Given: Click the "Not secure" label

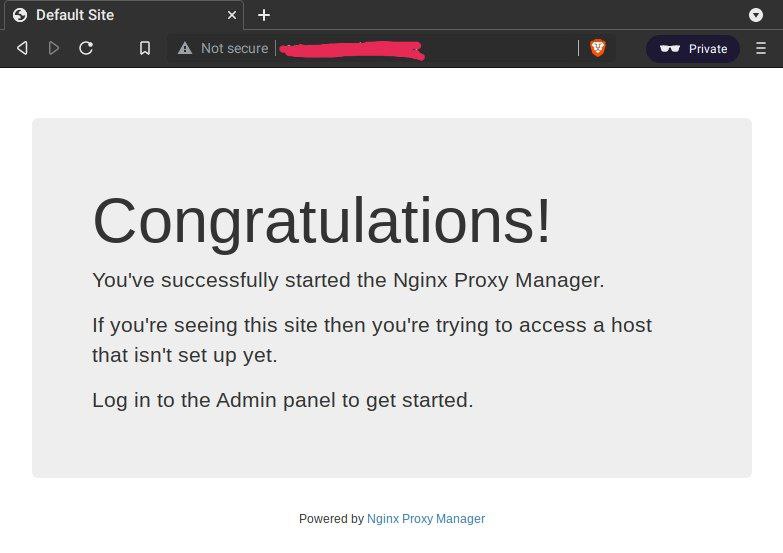Looking at the screenshot, I should tap(234, 48).
